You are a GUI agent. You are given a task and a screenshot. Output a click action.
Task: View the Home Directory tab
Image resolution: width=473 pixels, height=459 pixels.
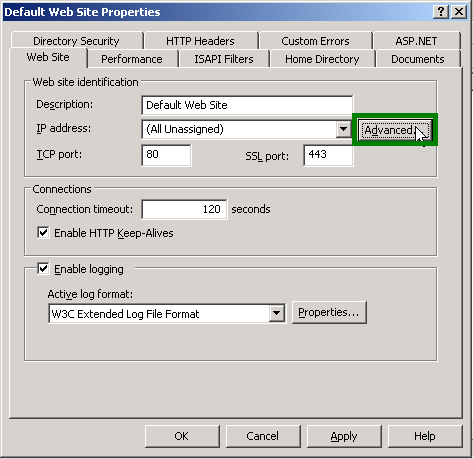click(x=322, y=59)
